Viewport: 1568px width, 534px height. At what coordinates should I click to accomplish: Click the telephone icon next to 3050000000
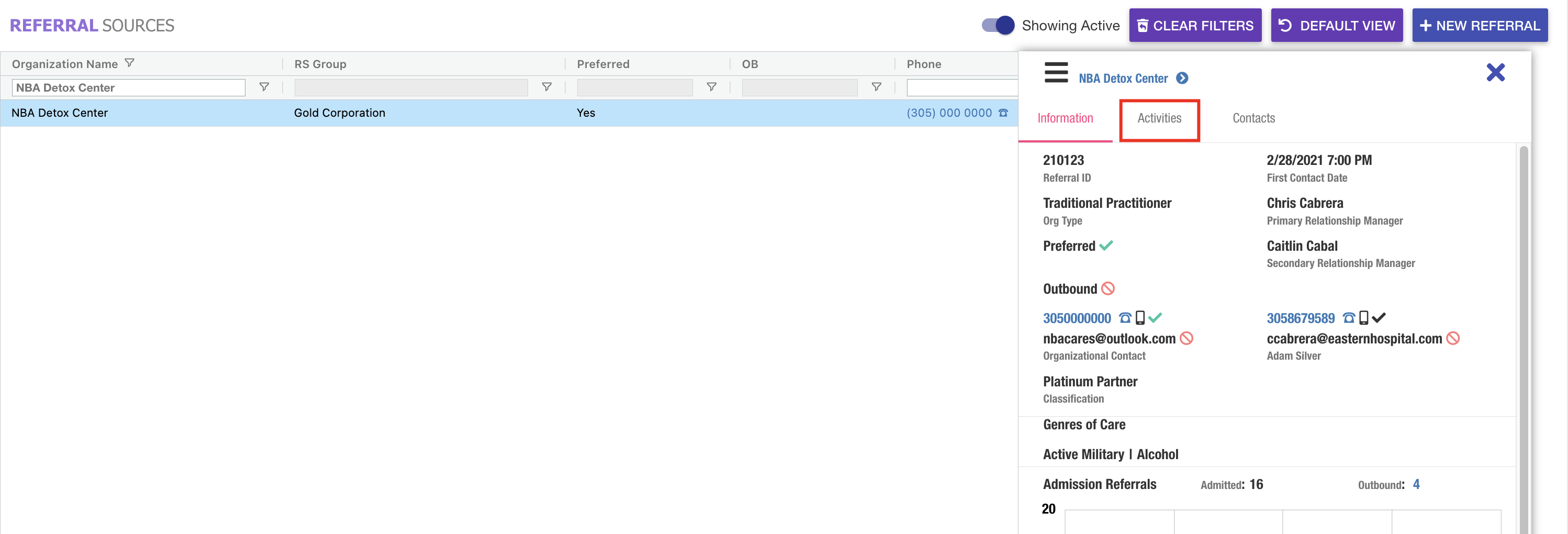coord(1125,318)
